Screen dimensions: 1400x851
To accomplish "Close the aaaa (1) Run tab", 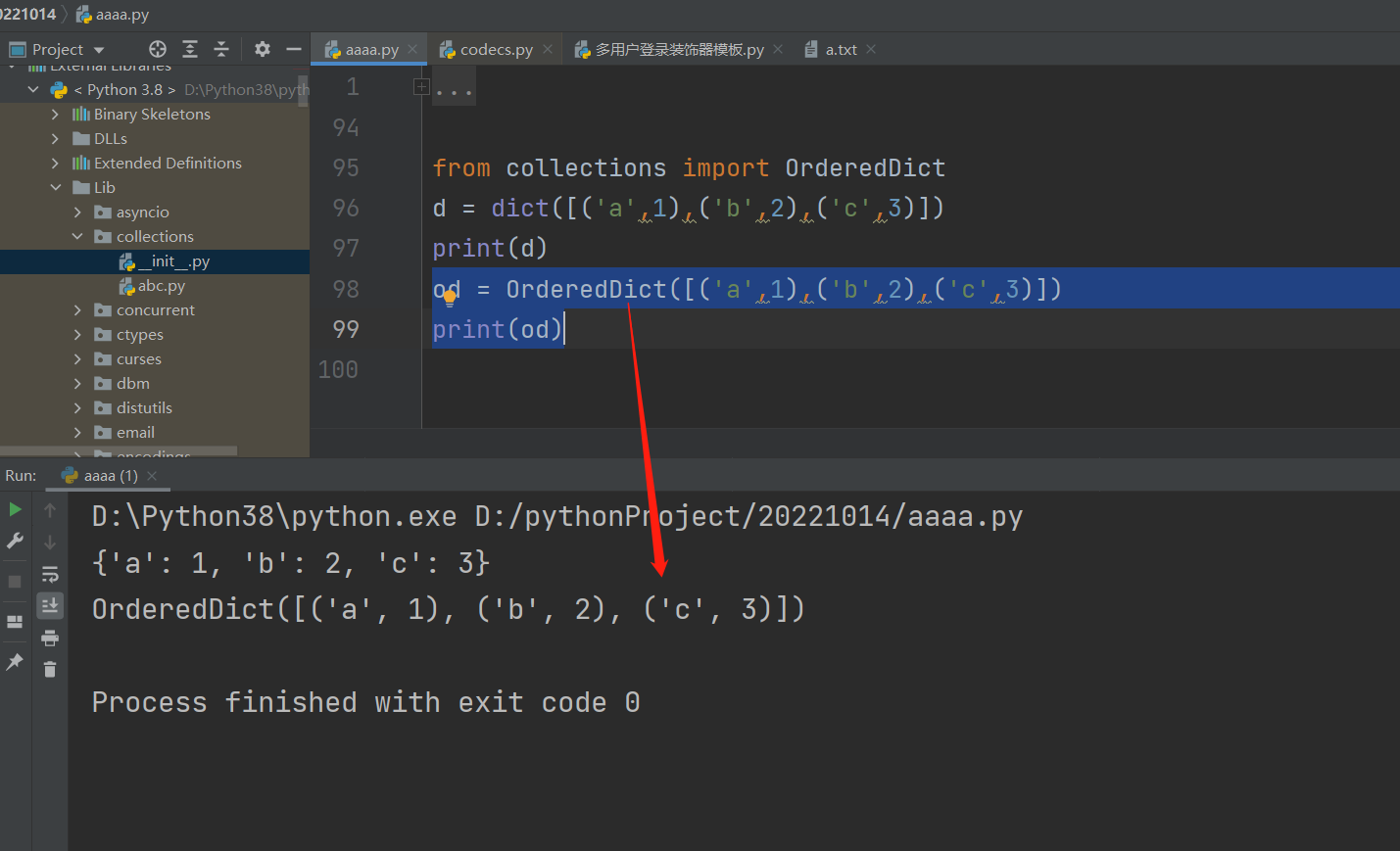I will click(x=152, y=476).
